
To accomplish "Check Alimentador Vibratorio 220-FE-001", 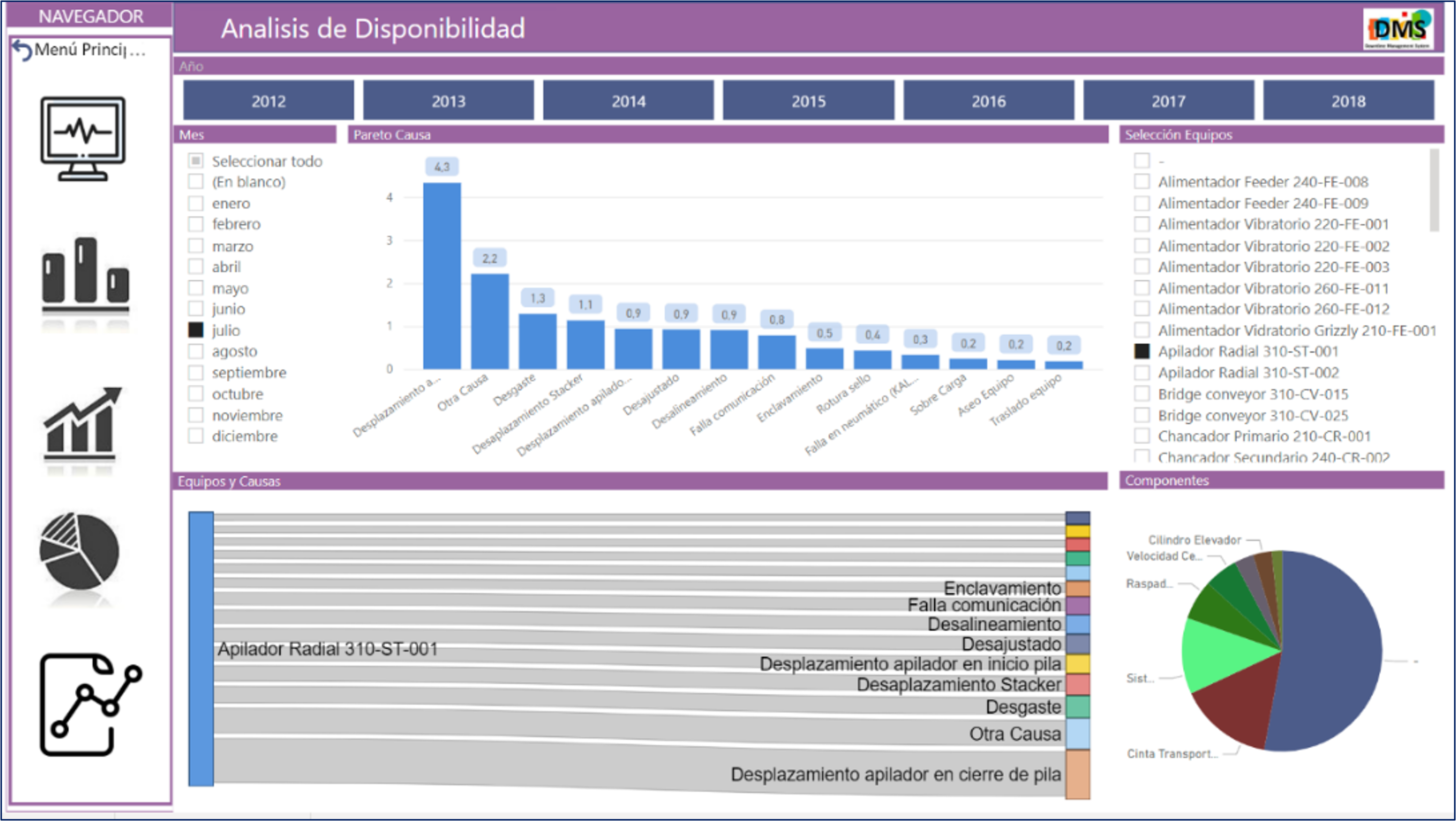I will pyautogui.click(x=1142, y=224).
